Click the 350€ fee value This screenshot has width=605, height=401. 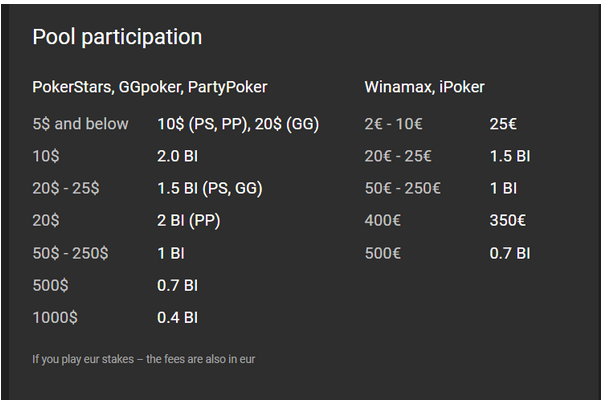[508, 220]
